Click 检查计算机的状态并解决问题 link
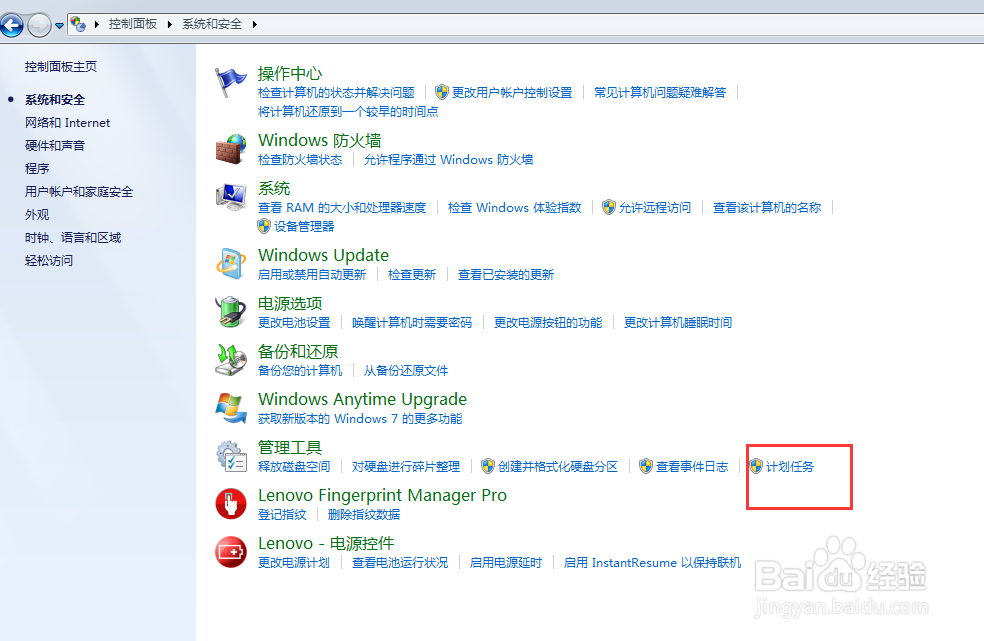Image resolution: width=984 pixels, height=641 pixels. 336,92
